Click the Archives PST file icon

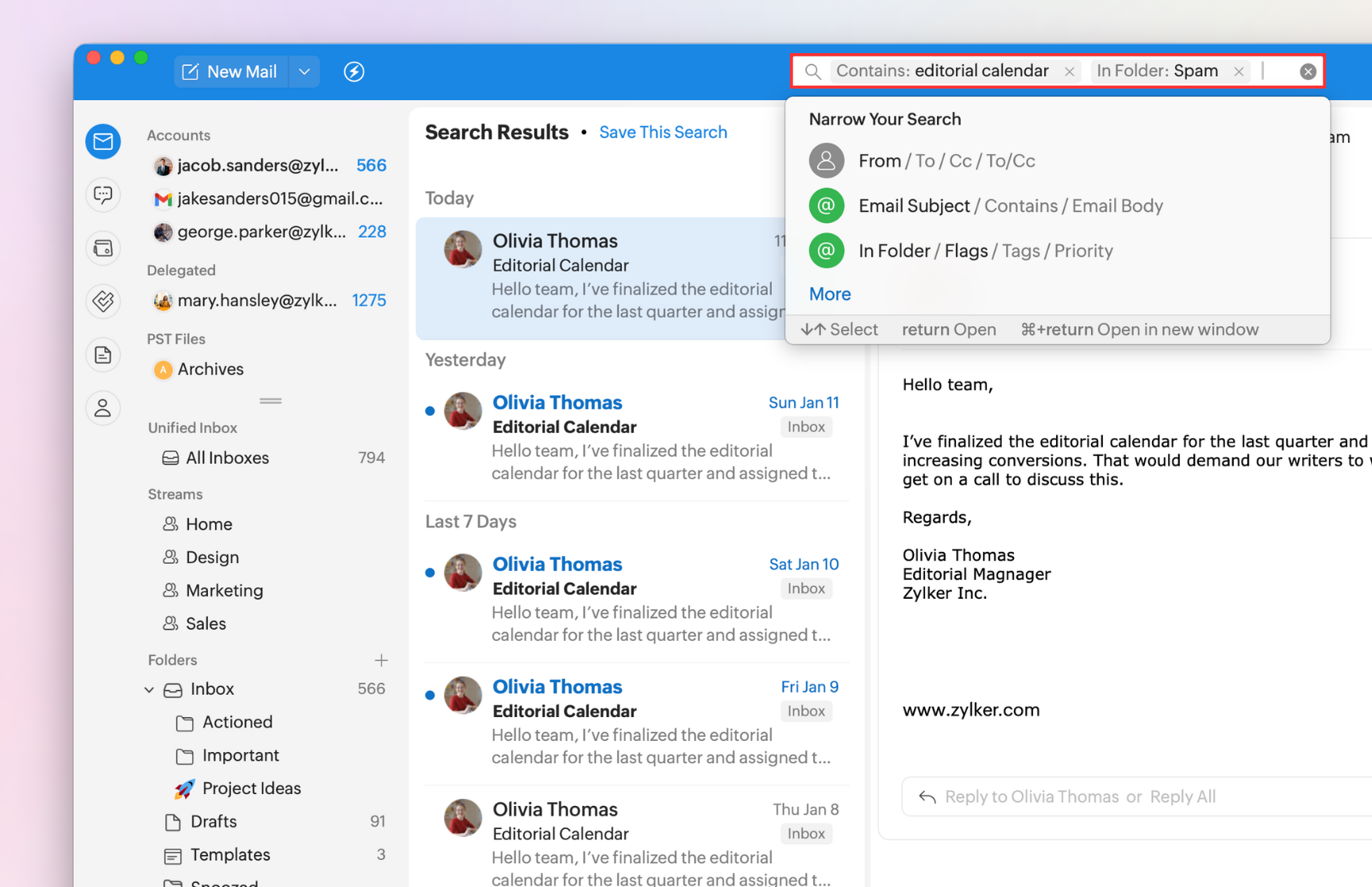coord(163,369)
